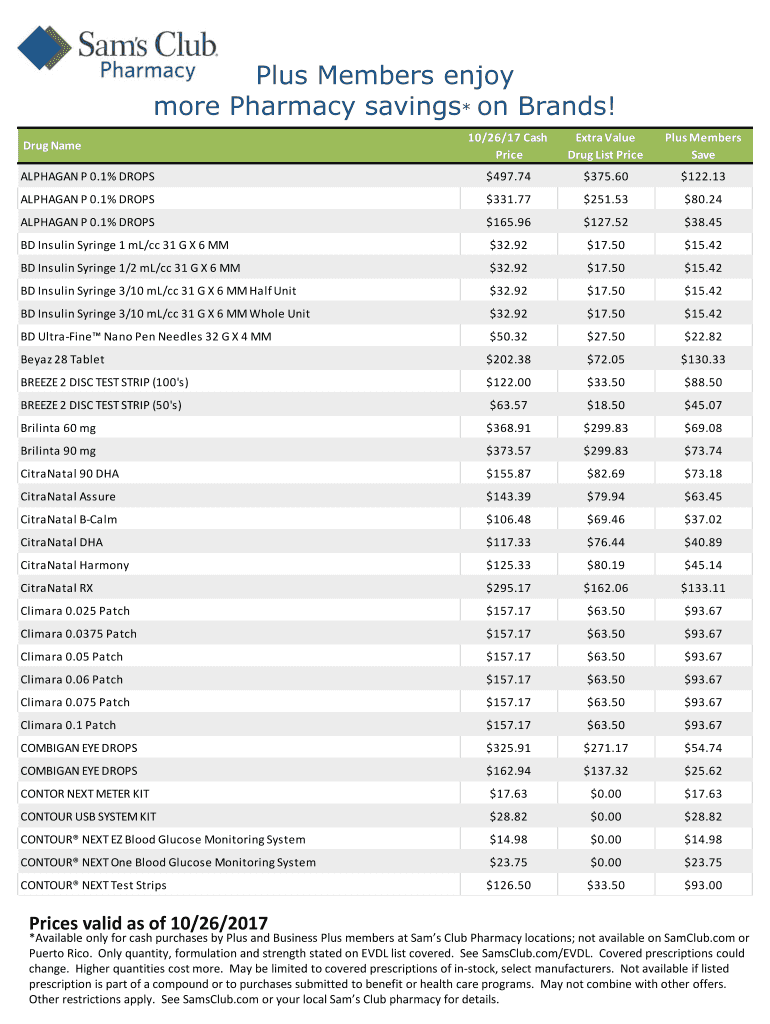The width and height of the screenshot is (770, 1024).
Task: Select the BREEZE 2 DISC TEST STRIP (100's) entry
Action: click(105, 382)
